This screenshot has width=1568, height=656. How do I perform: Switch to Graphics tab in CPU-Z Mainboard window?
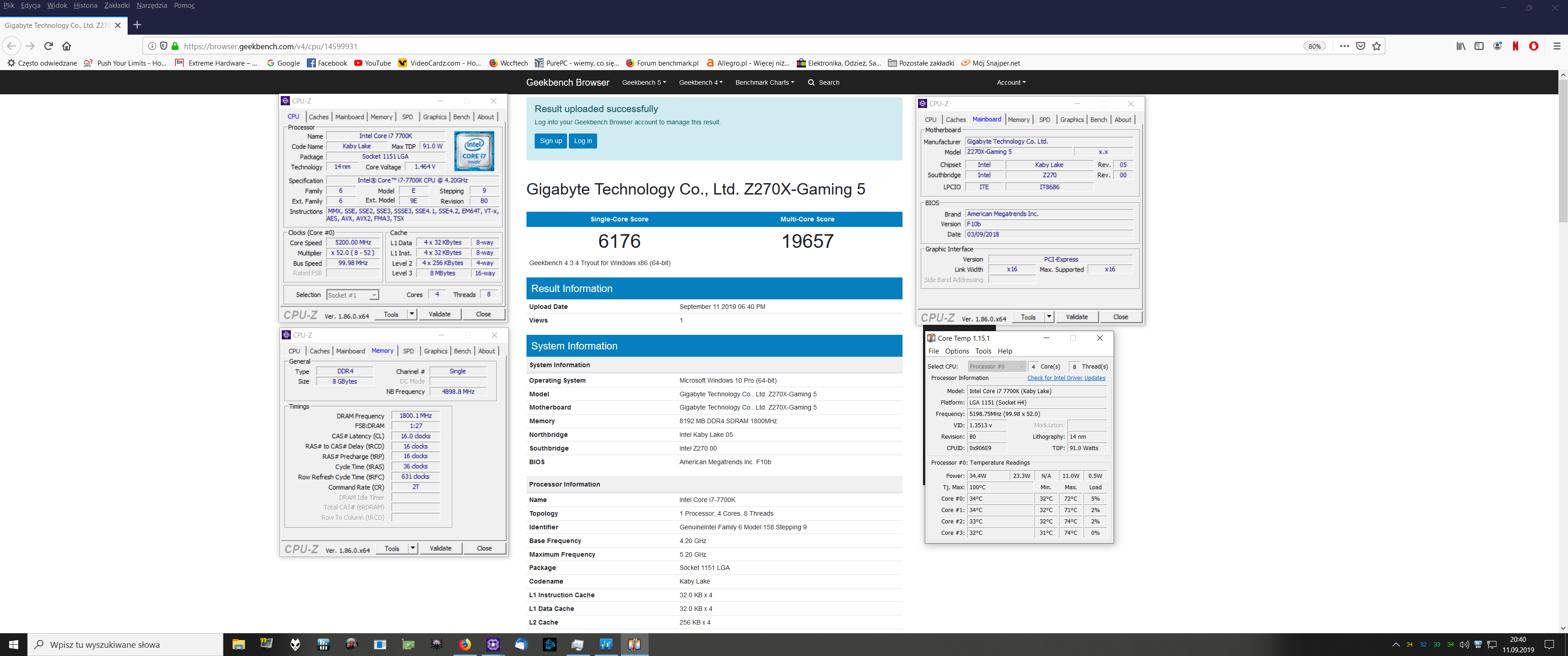tap(1072, 120)
